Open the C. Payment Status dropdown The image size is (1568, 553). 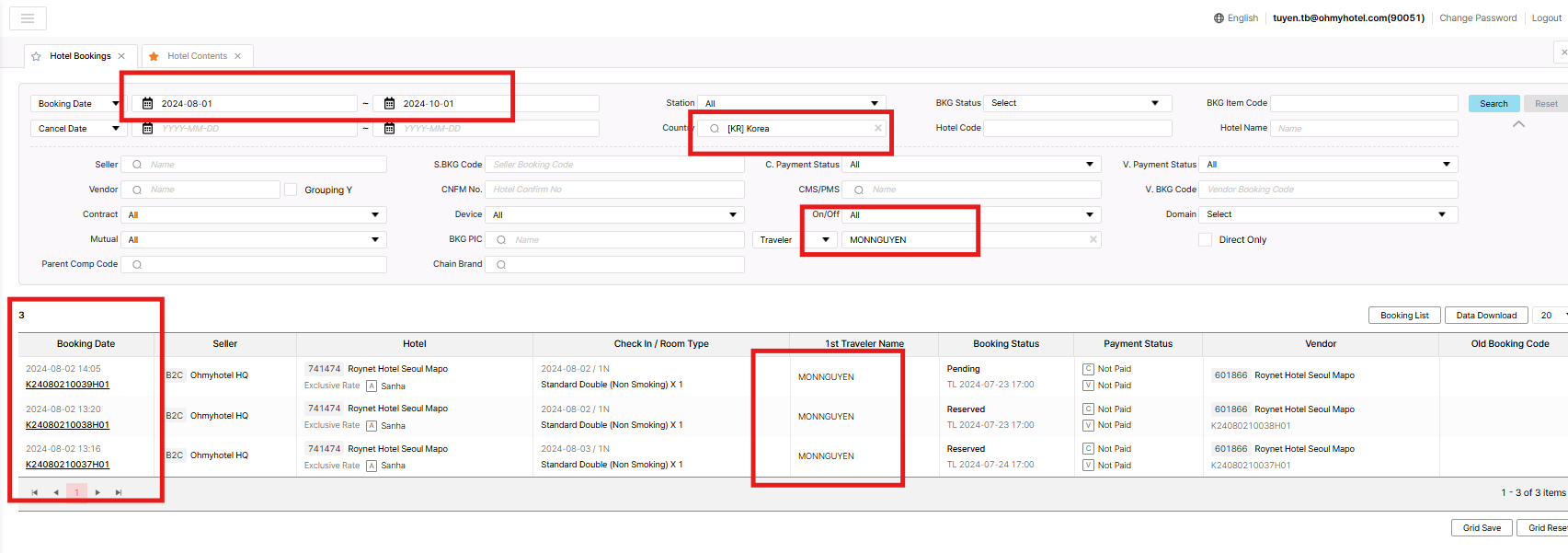pos(971,165)
